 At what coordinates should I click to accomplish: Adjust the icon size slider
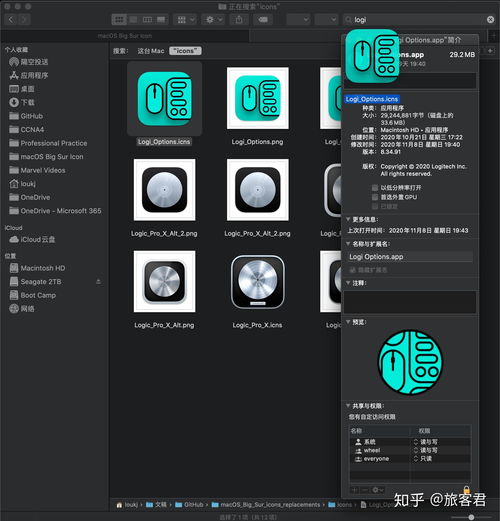point(471,517)
